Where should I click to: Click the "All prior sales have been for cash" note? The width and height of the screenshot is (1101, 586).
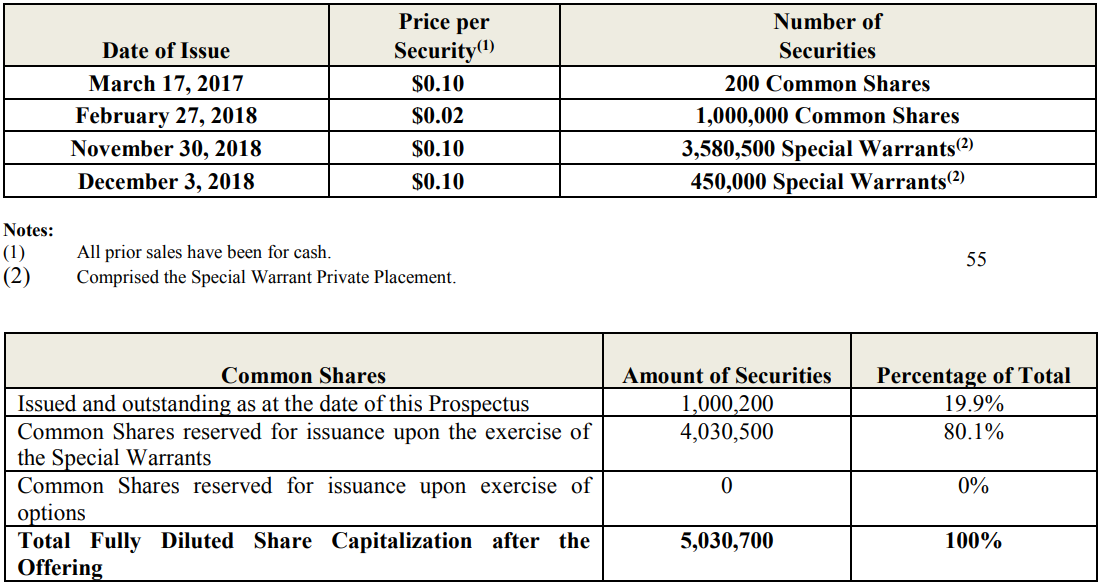point(203,253)
